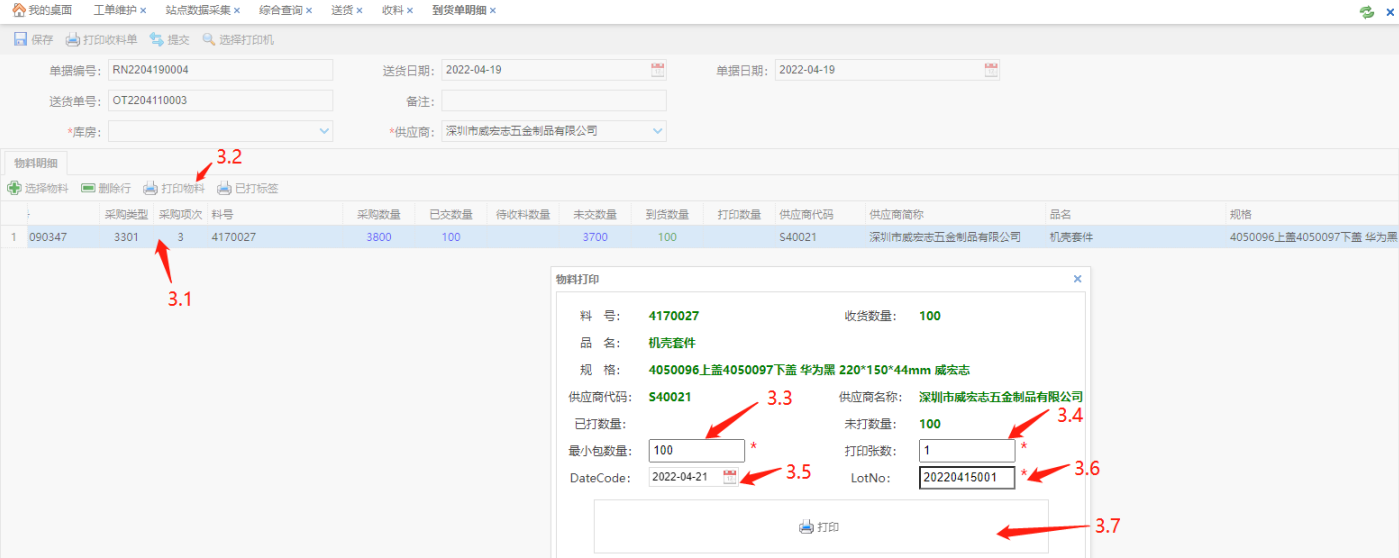Click the LotNo input field

[966, 478]
